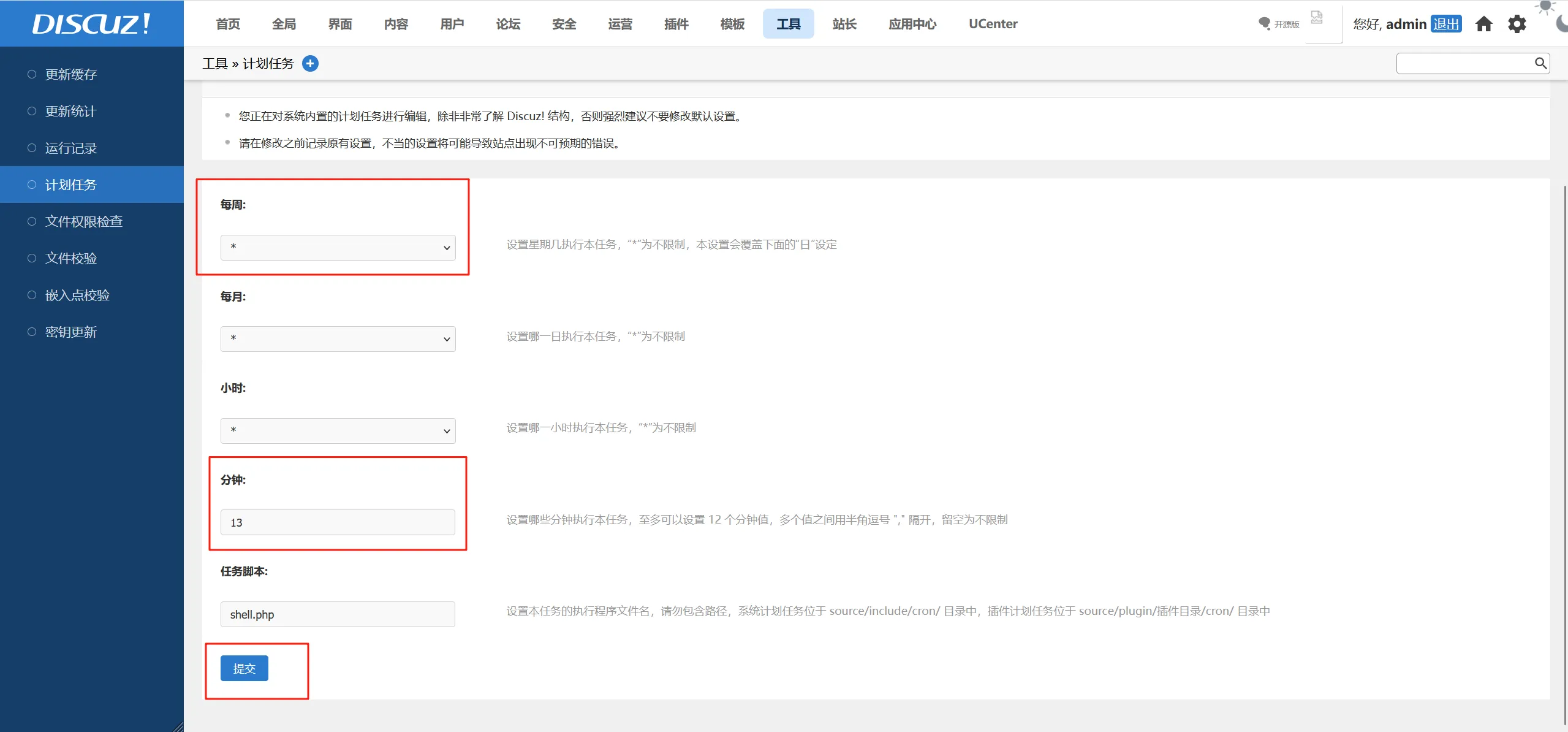Click the 任务脚本 shell.php field

[338, 614]
